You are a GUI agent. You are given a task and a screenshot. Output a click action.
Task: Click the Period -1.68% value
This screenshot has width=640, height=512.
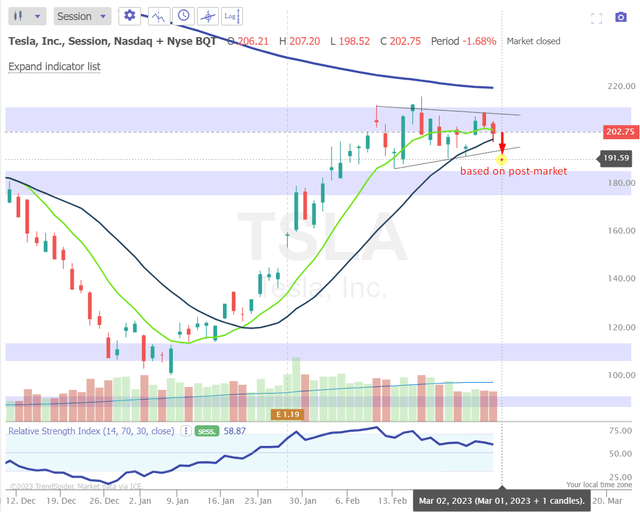tap(464, 41)
